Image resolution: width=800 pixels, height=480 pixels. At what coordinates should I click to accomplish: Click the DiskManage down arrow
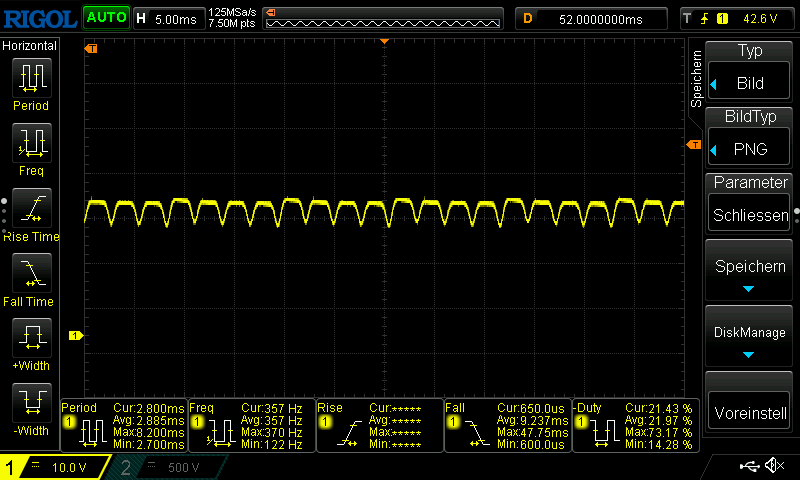[x=748, y=355]
